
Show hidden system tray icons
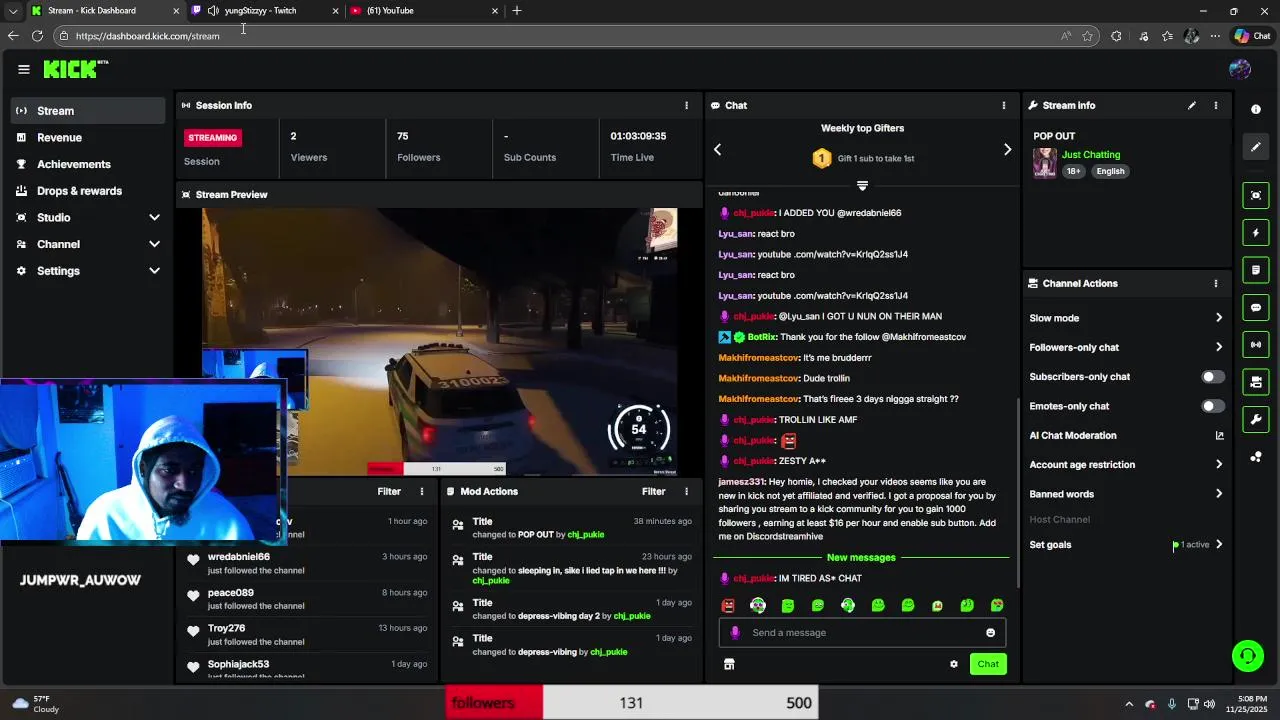tap(1129, 704)
